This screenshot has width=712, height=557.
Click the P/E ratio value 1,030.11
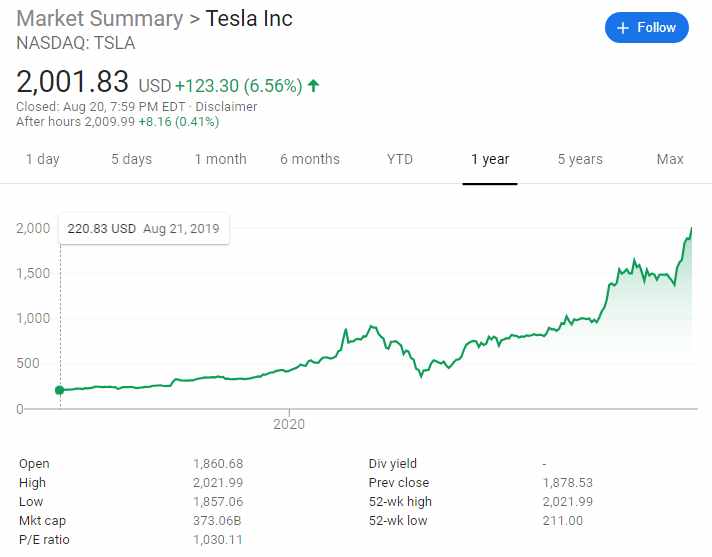click(x=217, y=540)
